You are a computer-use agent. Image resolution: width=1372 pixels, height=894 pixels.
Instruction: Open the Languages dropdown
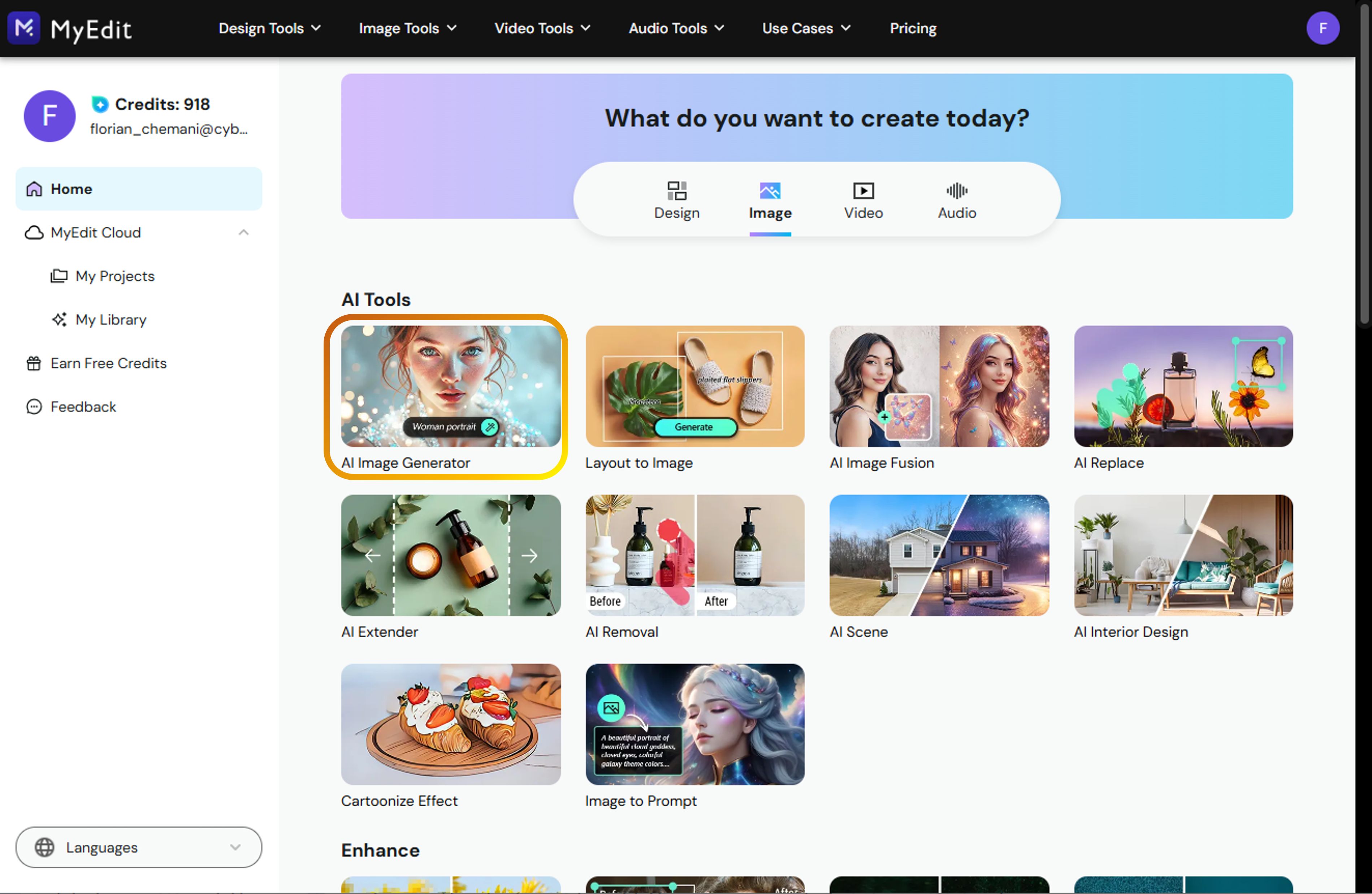click(x=138, y=847)
